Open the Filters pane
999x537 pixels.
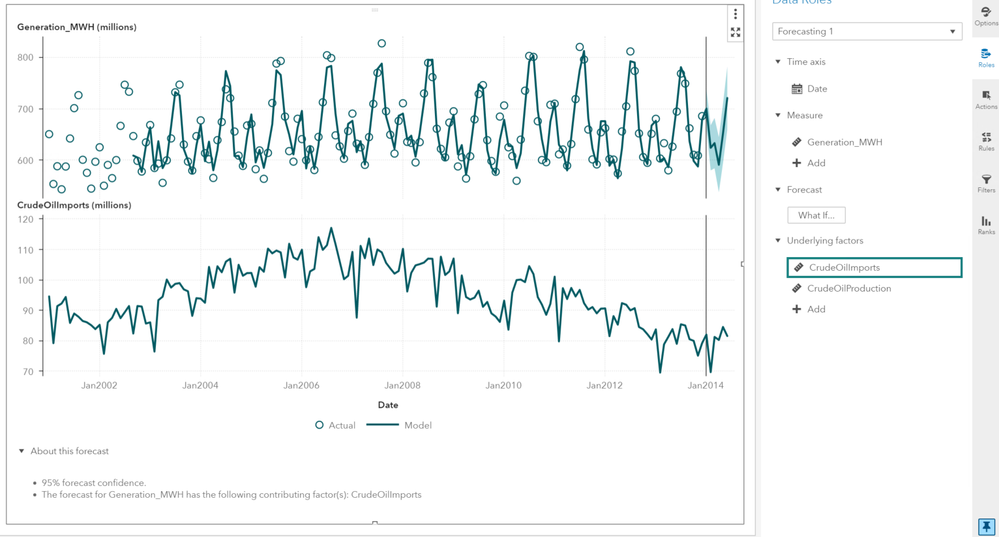[x=985, y=183]
